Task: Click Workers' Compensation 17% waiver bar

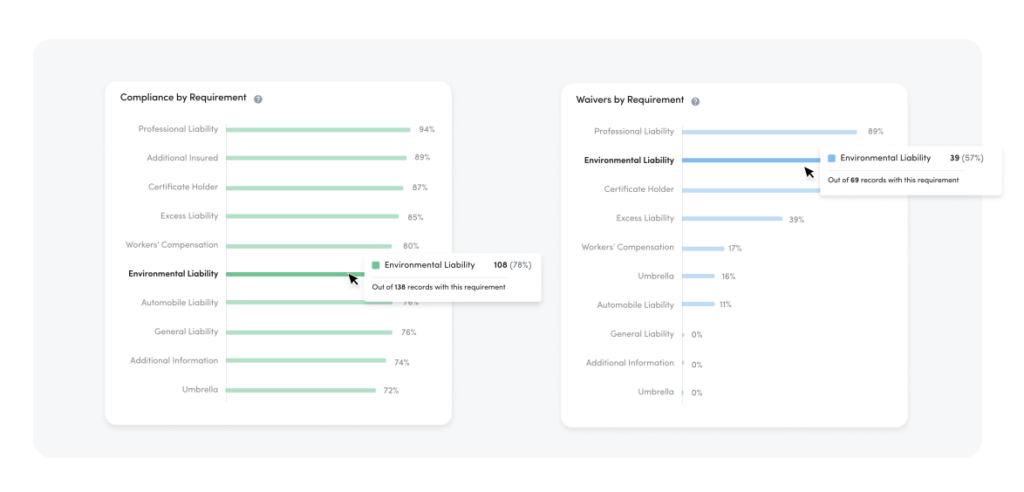Action: [703, 248]
